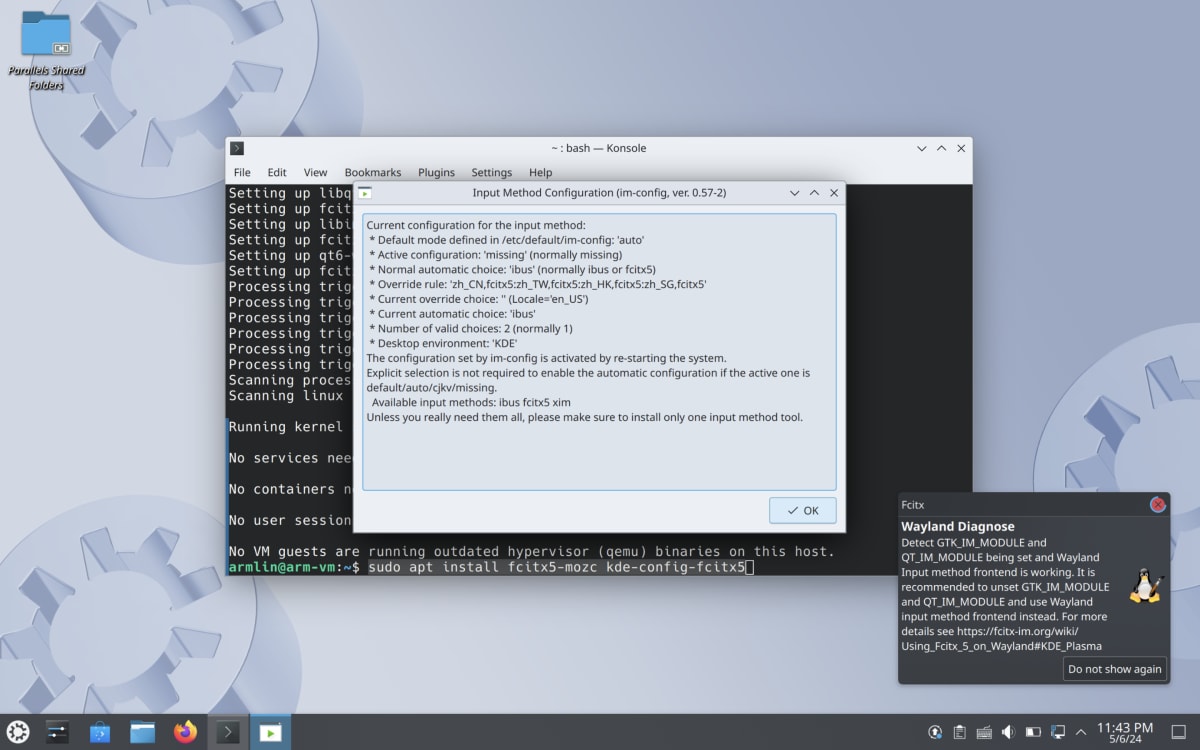Minimize the Konsole window
This screenshot has height=750, width=1200.
(x=921, y=148)
